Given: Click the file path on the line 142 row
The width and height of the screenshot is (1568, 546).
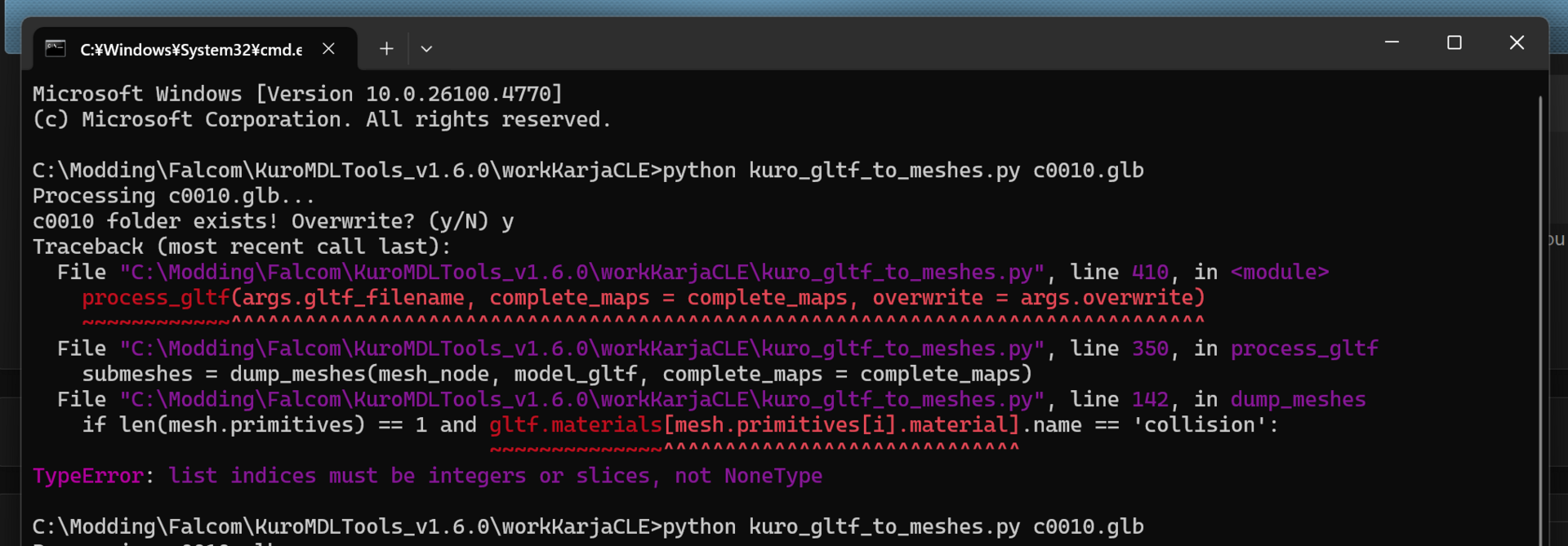Looking at the screenshot, I should (581, 399).
